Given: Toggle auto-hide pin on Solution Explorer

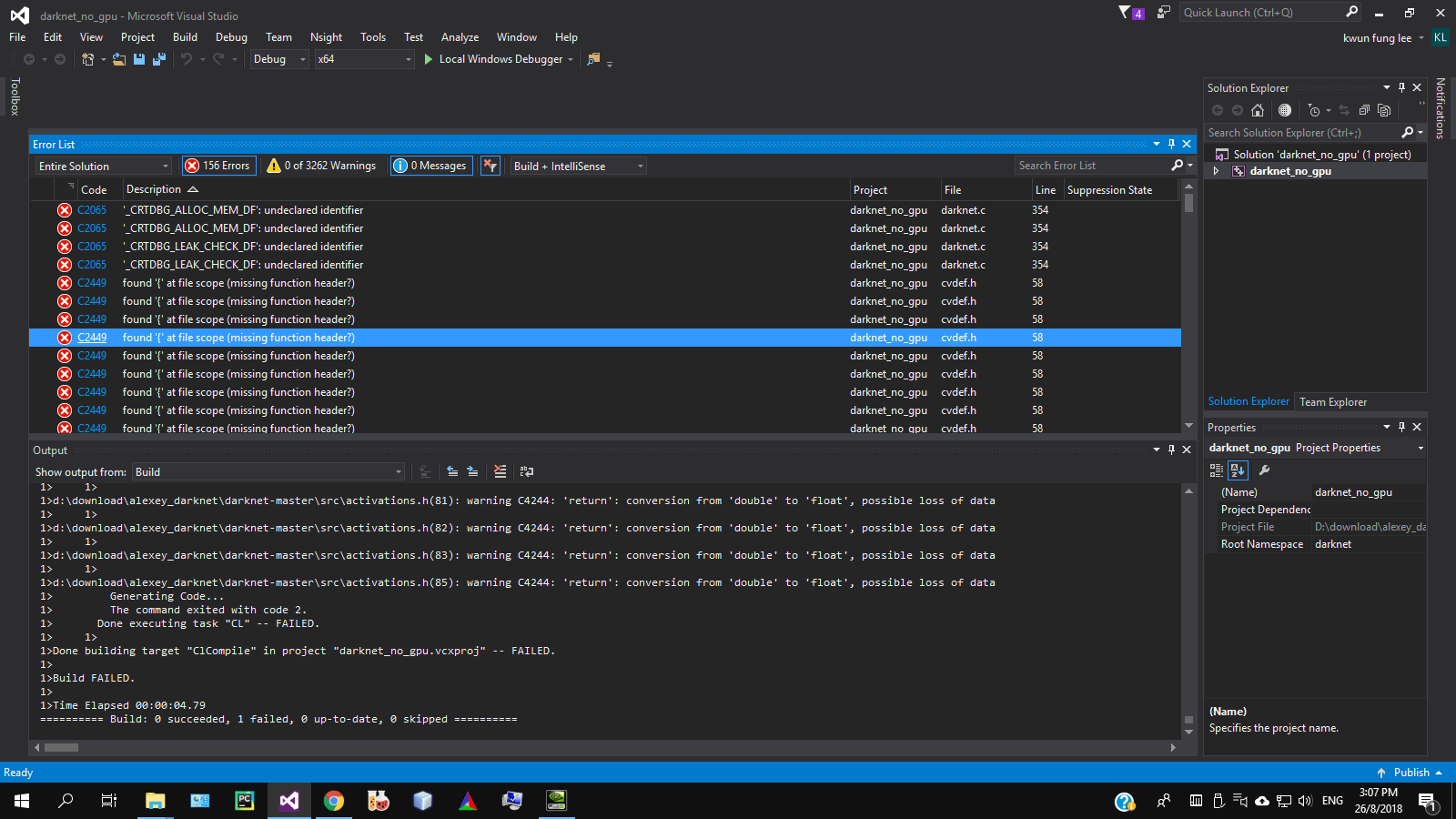Looking at the screenshot, I should click(1401, 87).
